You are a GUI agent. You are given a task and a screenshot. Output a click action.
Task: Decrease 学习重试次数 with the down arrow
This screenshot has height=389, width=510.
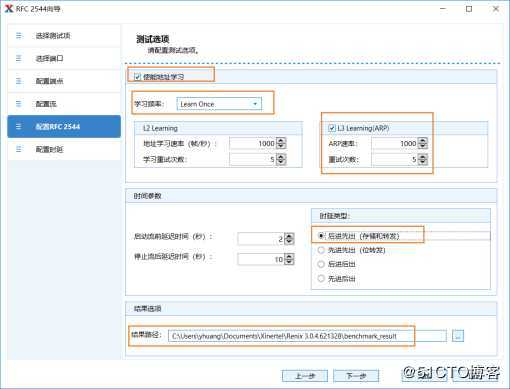click(281, 162)
